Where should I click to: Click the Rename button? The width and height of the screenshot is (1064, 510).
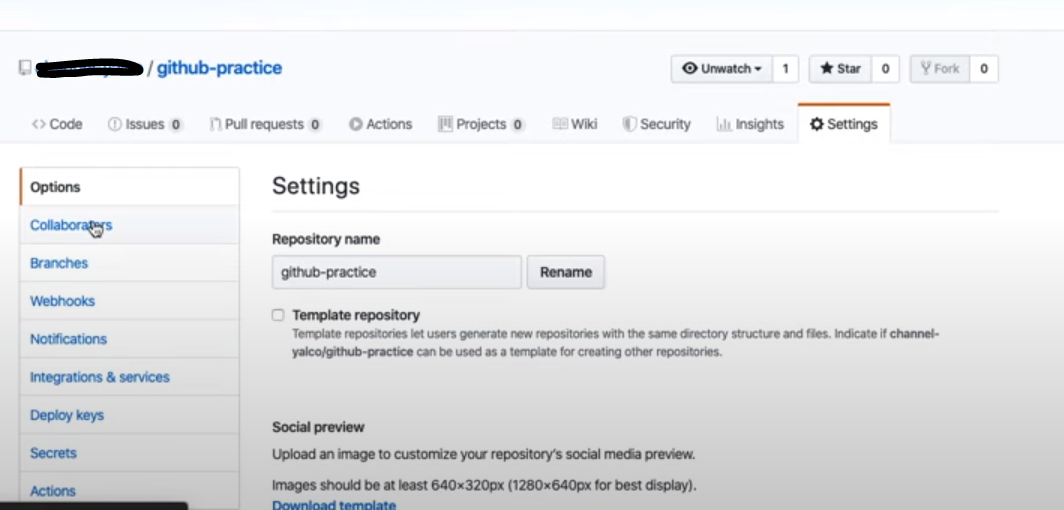566,272
